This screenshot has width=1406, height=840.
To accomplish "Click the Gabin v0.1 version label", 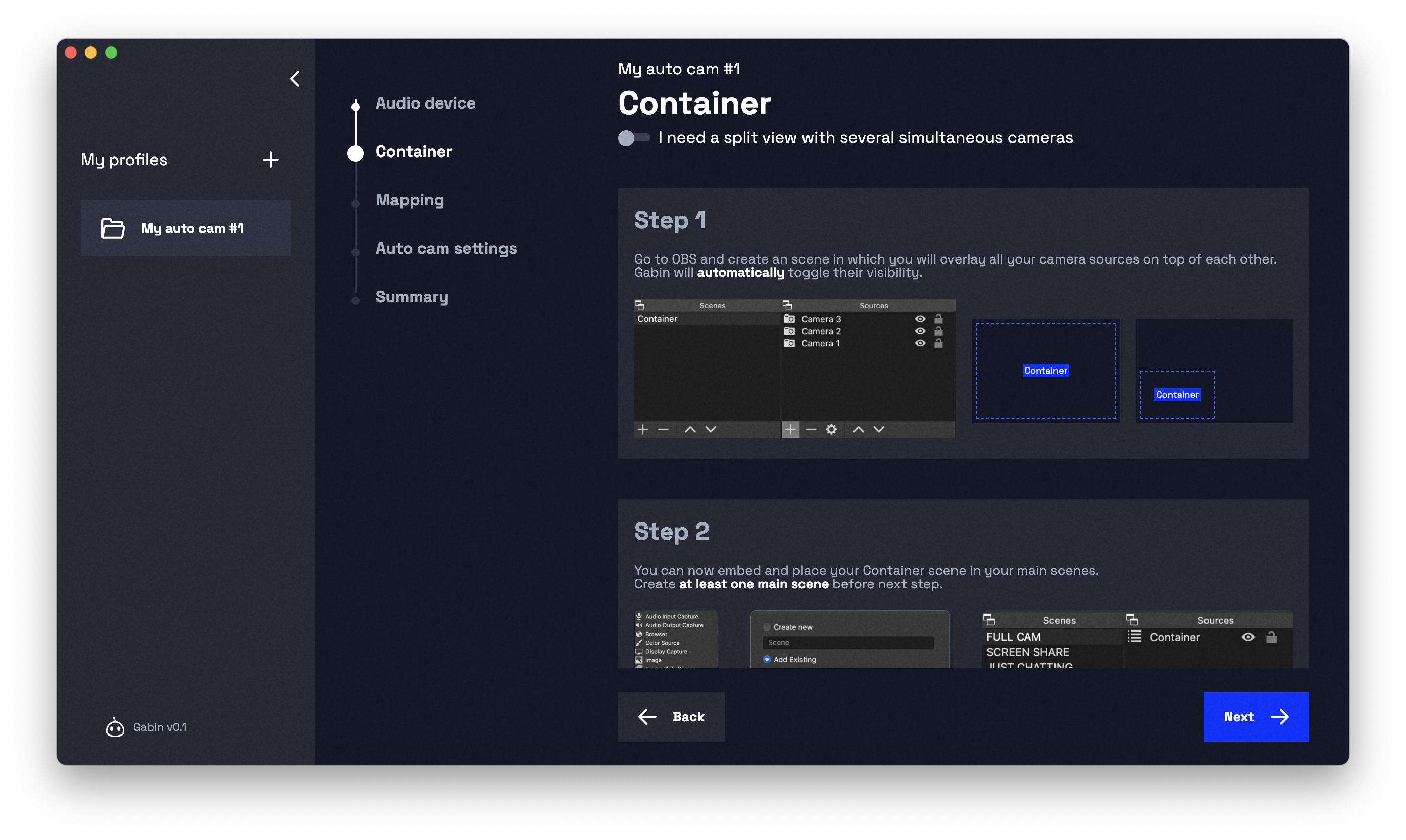I will (x=160, y=727).
